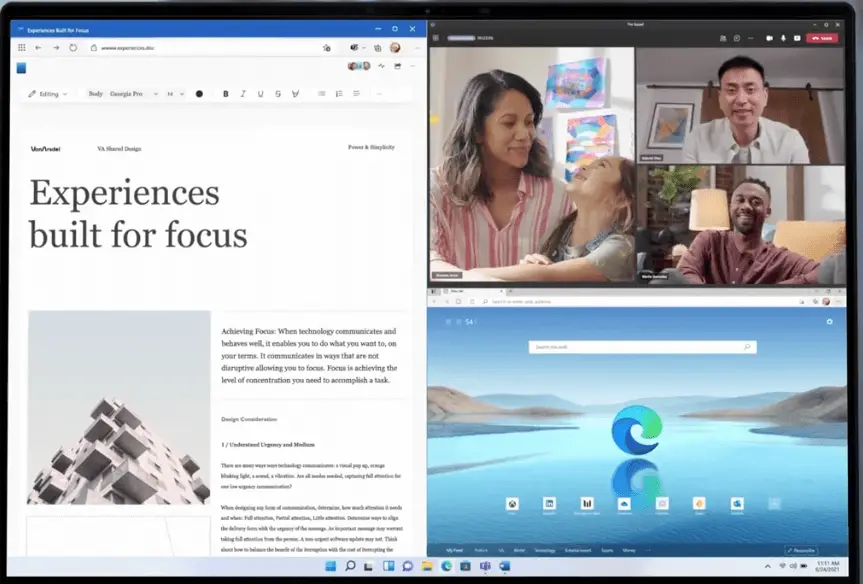The image size is (863, 584).
Task: Open Microsoft Teams from the taskbar
Action: (x=485, y=566)
